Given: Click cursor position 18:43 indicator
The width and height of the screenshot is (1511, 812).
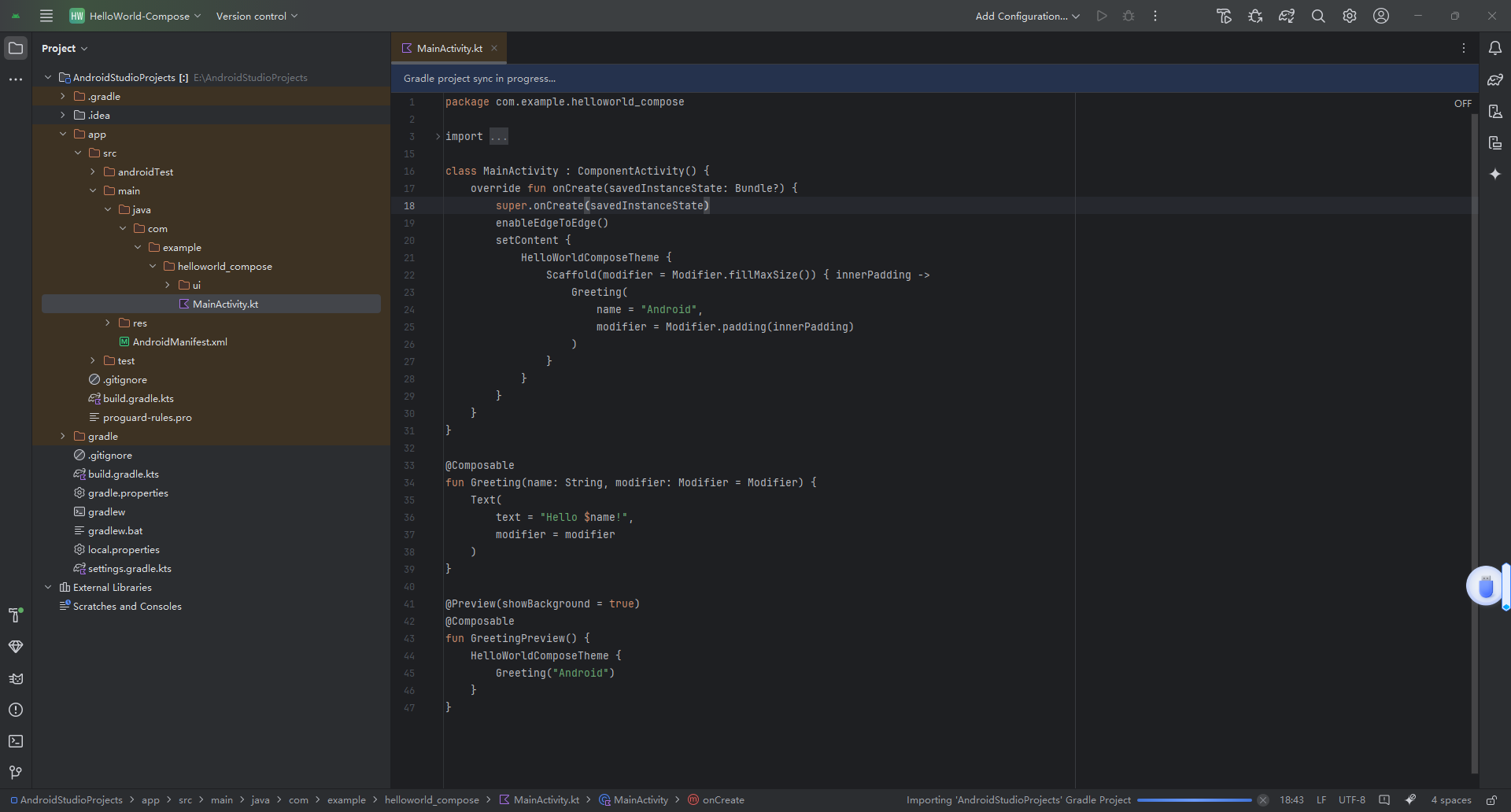Looking at the screenshot, I should point(1291,799).
